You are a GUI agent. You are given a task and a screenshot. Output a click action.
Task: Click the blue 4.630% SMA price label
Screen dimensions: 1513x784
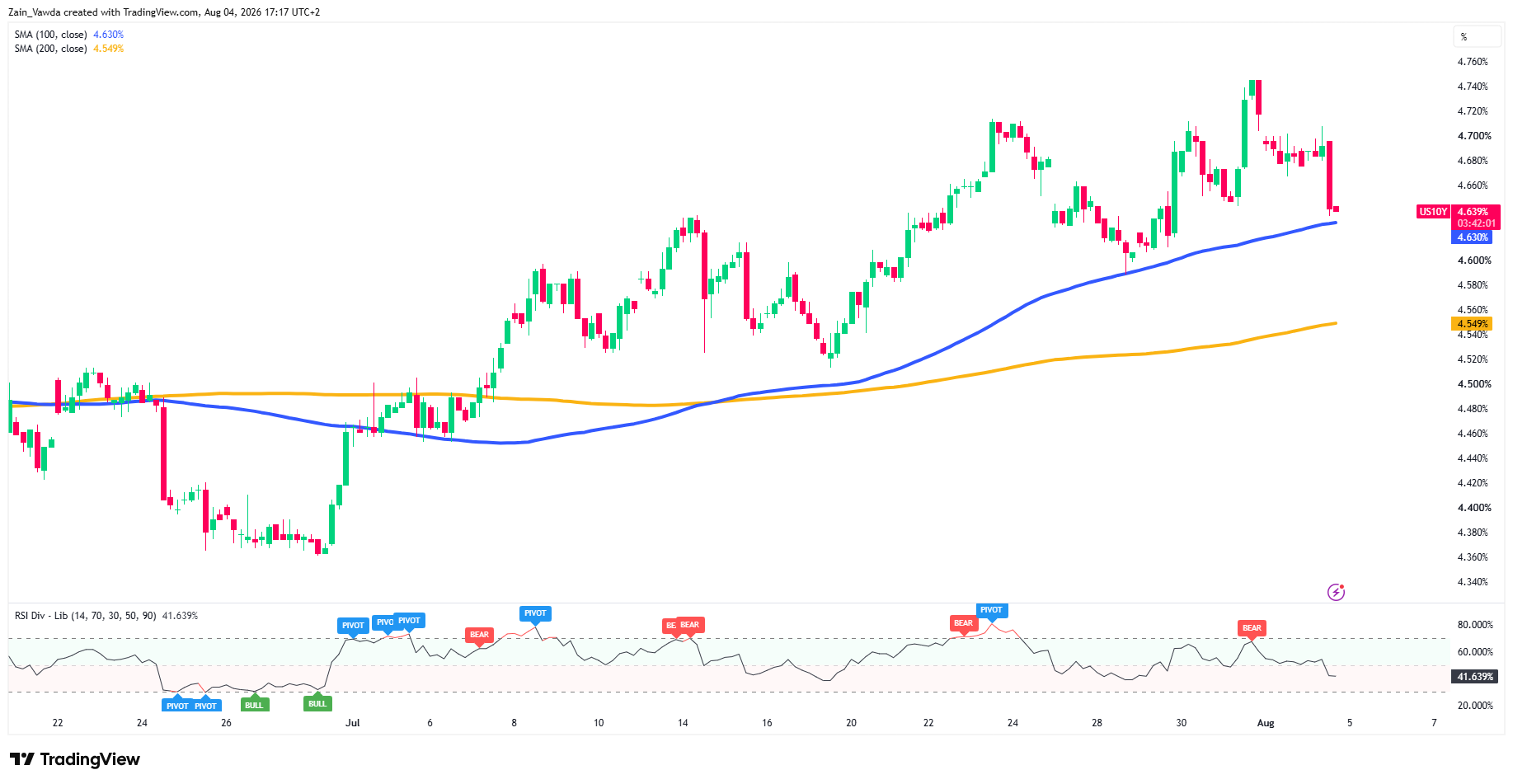[x=1472, y=237]
